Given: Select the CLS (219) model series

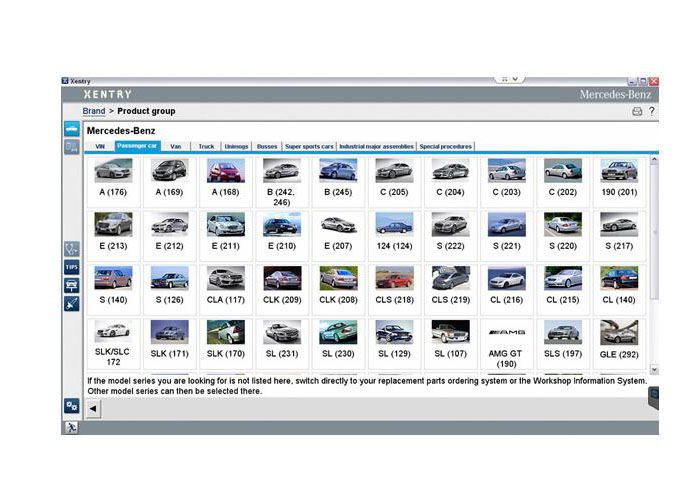Looking at the screenshot, I should [x=450, y=289].
